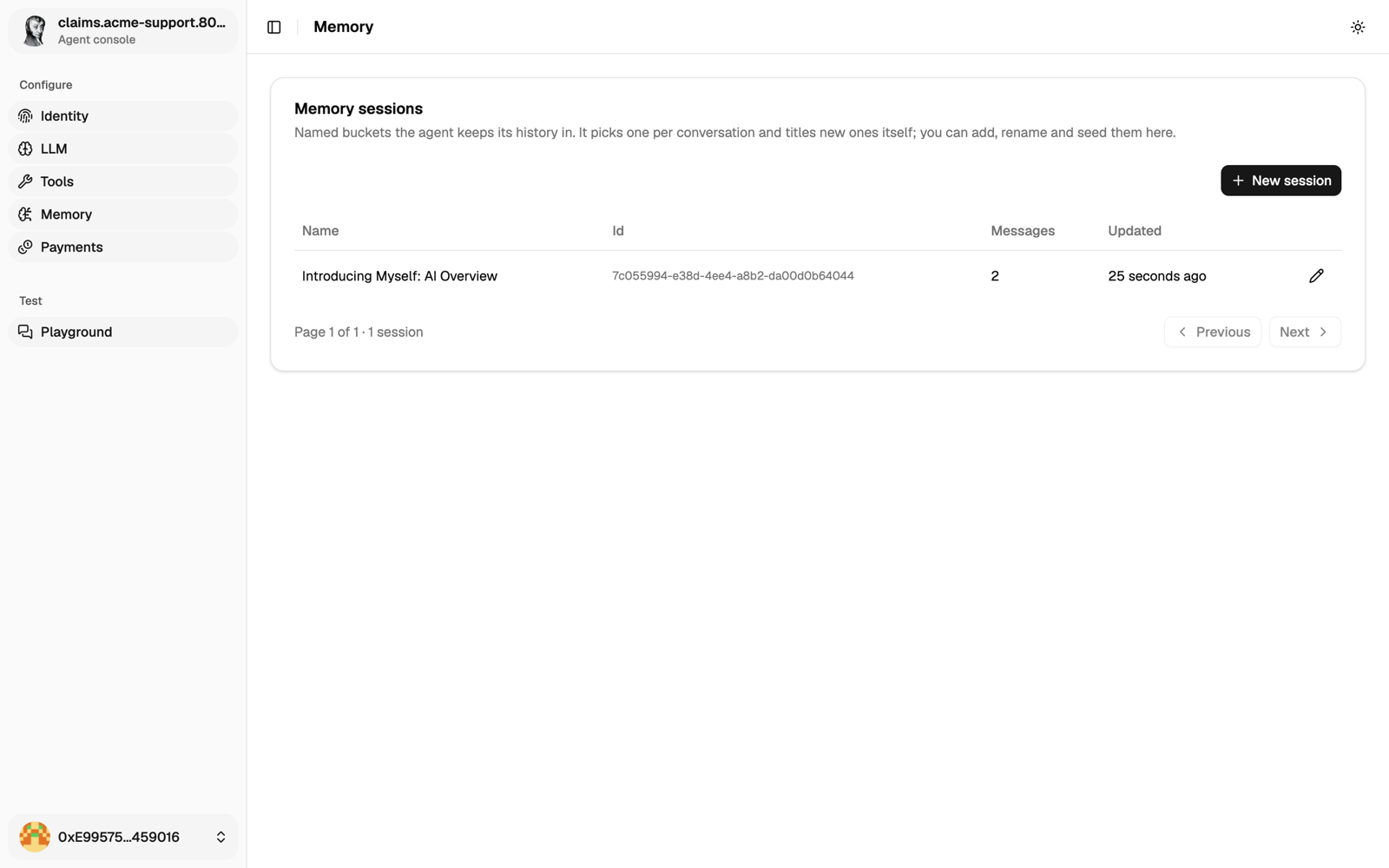Click the Test section label
Image resolution: width=1389 pixels, height=868 pixels.
tap(30, 301)
